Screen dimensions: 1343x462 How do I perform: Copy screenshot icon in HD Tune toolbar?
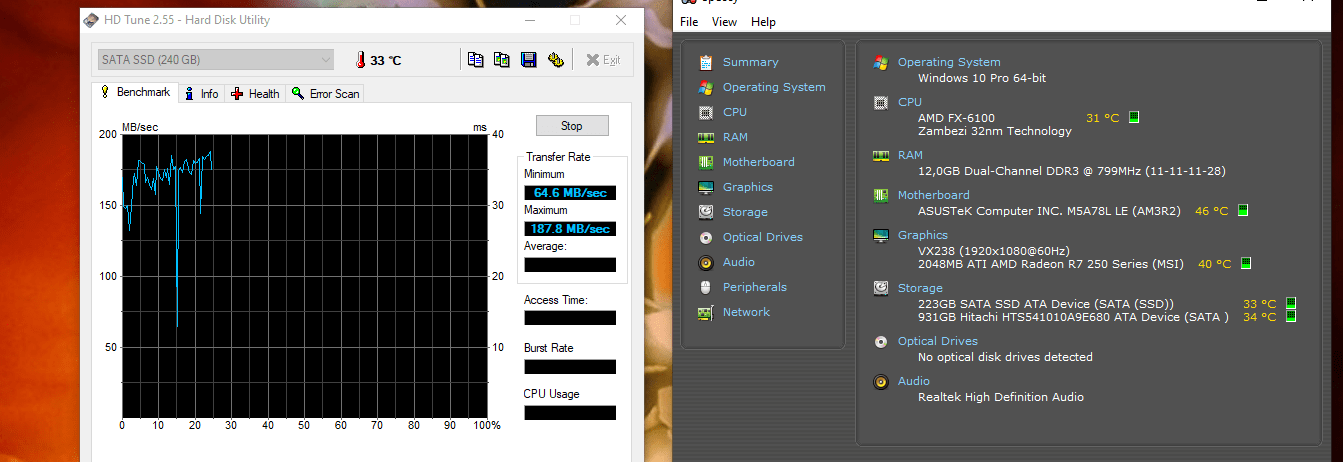pyautogui.click(x=502, y=60)
